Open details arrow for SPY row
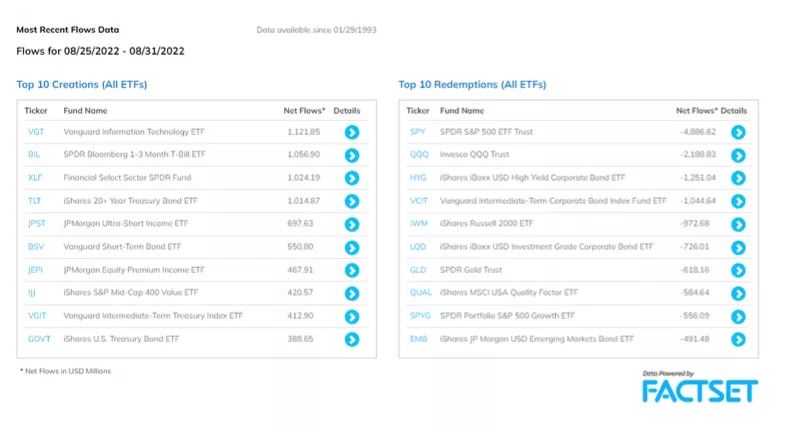 pyautogui.click(x=738, y=132)
